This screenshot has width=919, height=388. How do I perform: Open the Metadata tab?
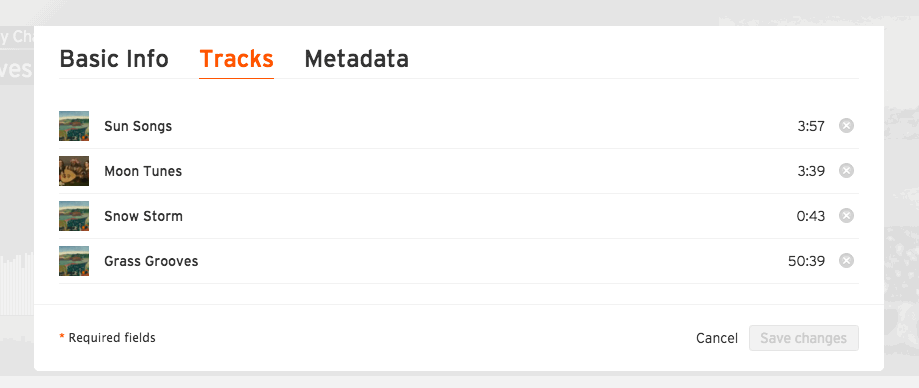(x=356, y=59)
